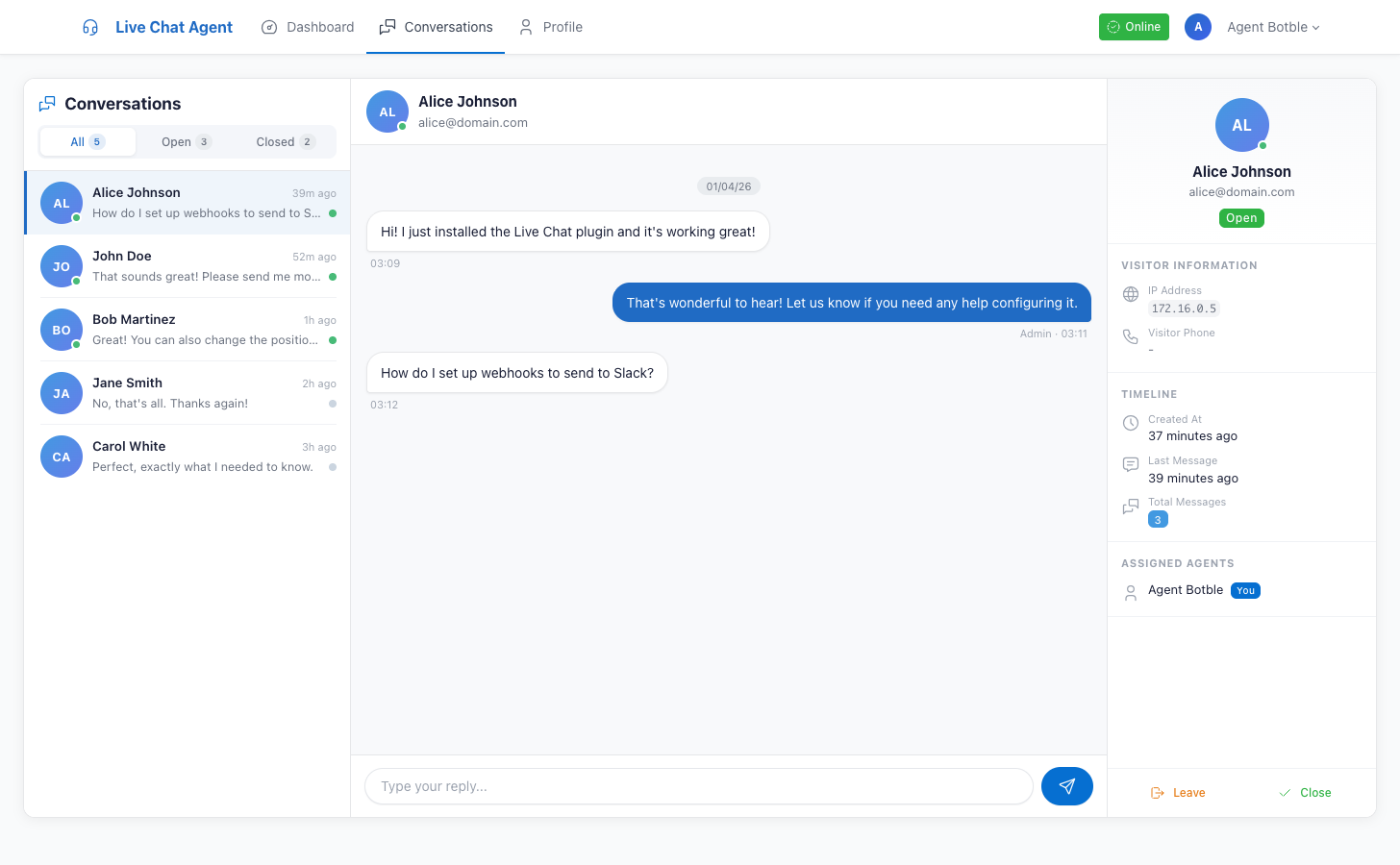1400x865 pixels.
Task: Click the Online status badge
Action: pos(1134,27)
